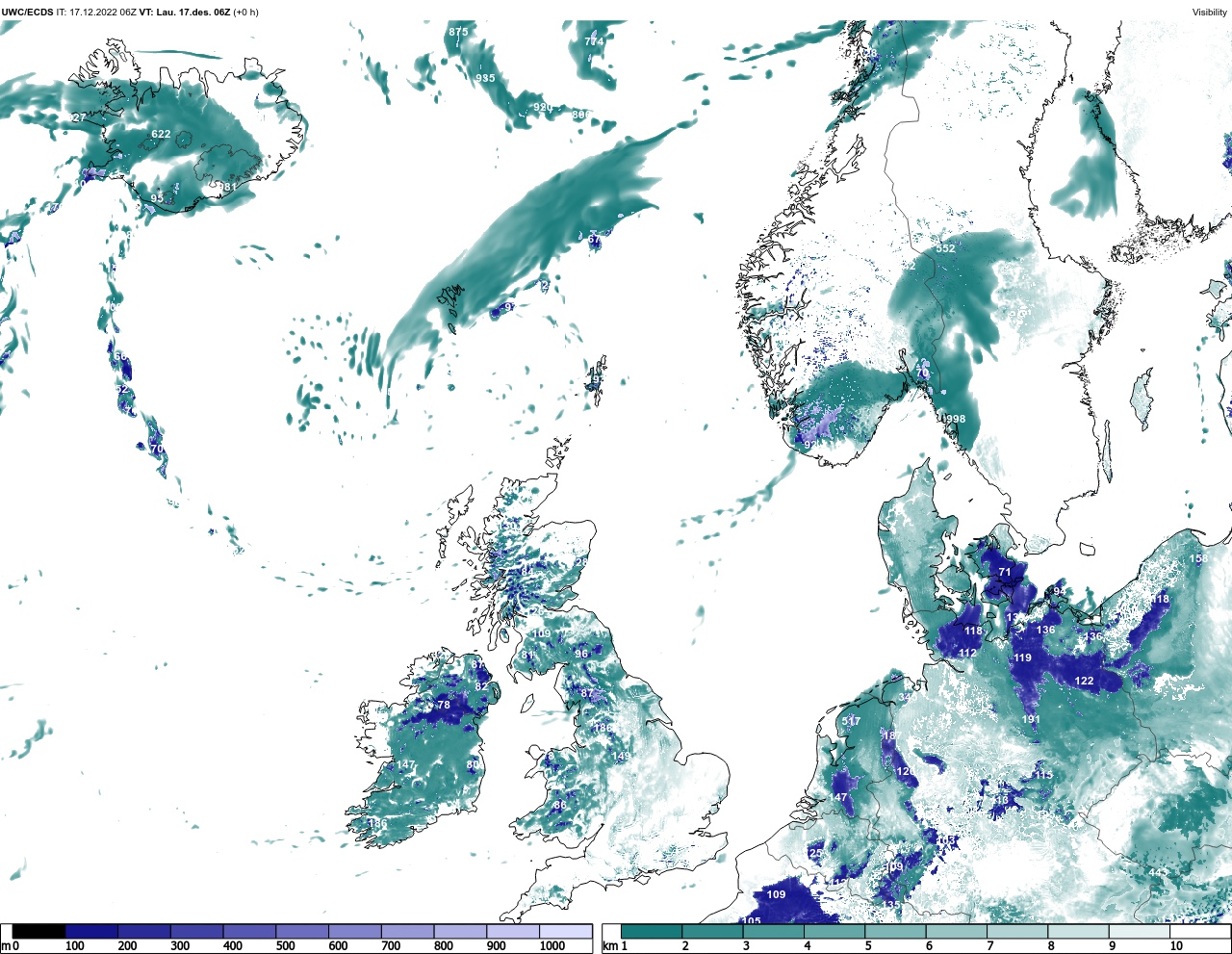This screenshot has height=954, width=1232.
Task: Select the dark navy 100–200 m legend swatch
Action: [91, 932]
